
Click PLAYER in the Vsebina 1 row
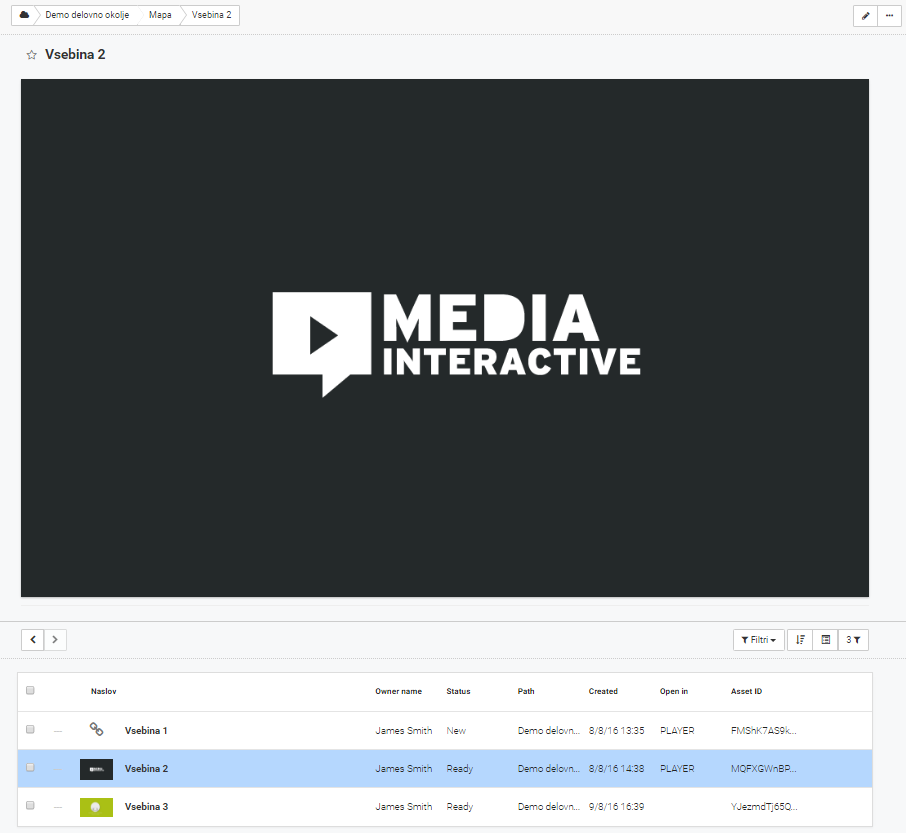pyautogui.click(x=677, y=731)
